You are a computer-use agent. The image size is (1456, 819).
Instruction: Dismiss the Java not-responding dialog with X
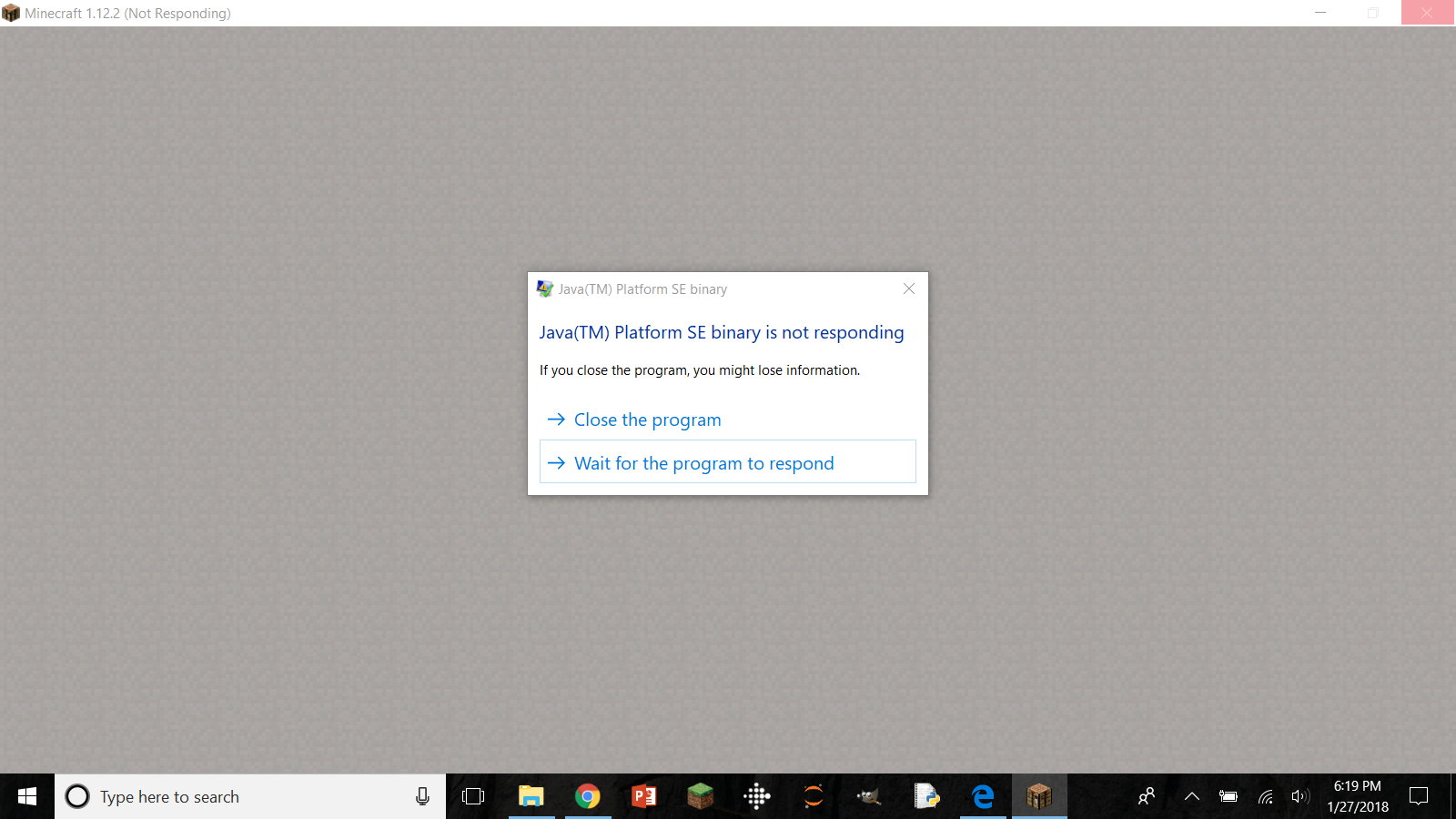(x=909, y=288)
